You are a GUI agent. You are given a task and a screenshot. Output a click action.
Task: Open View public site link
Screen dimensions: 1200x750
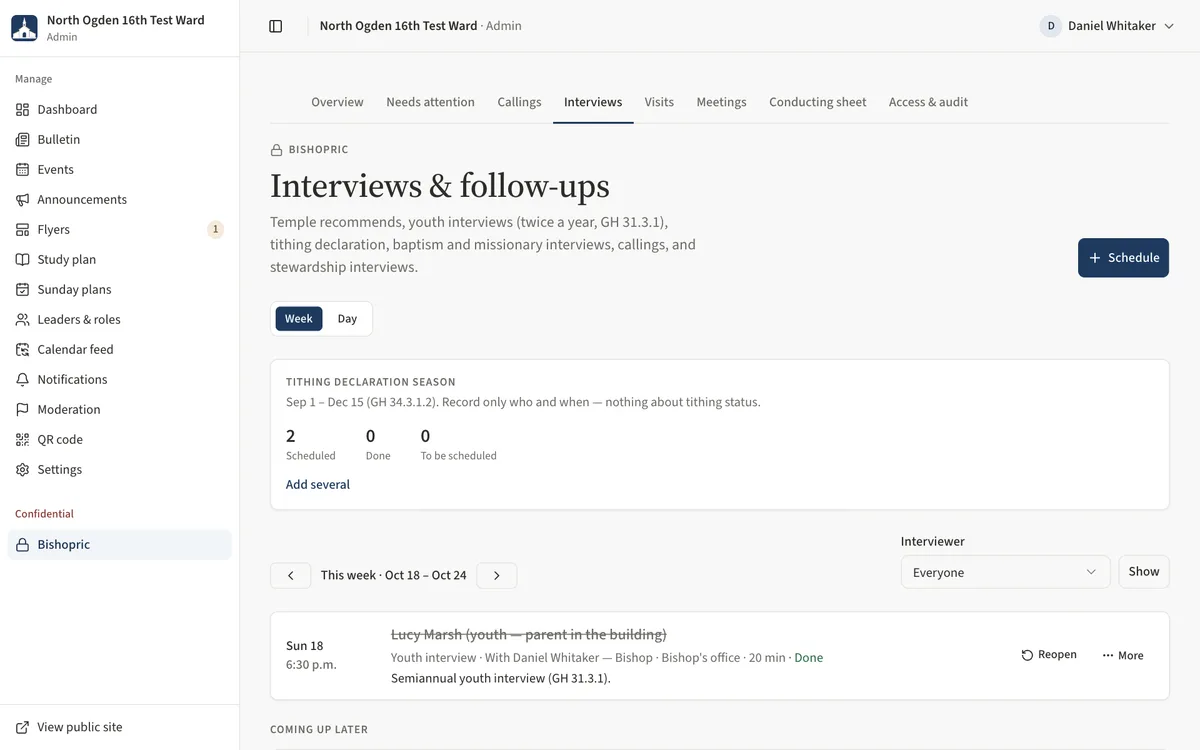click(x=120, y=727)
